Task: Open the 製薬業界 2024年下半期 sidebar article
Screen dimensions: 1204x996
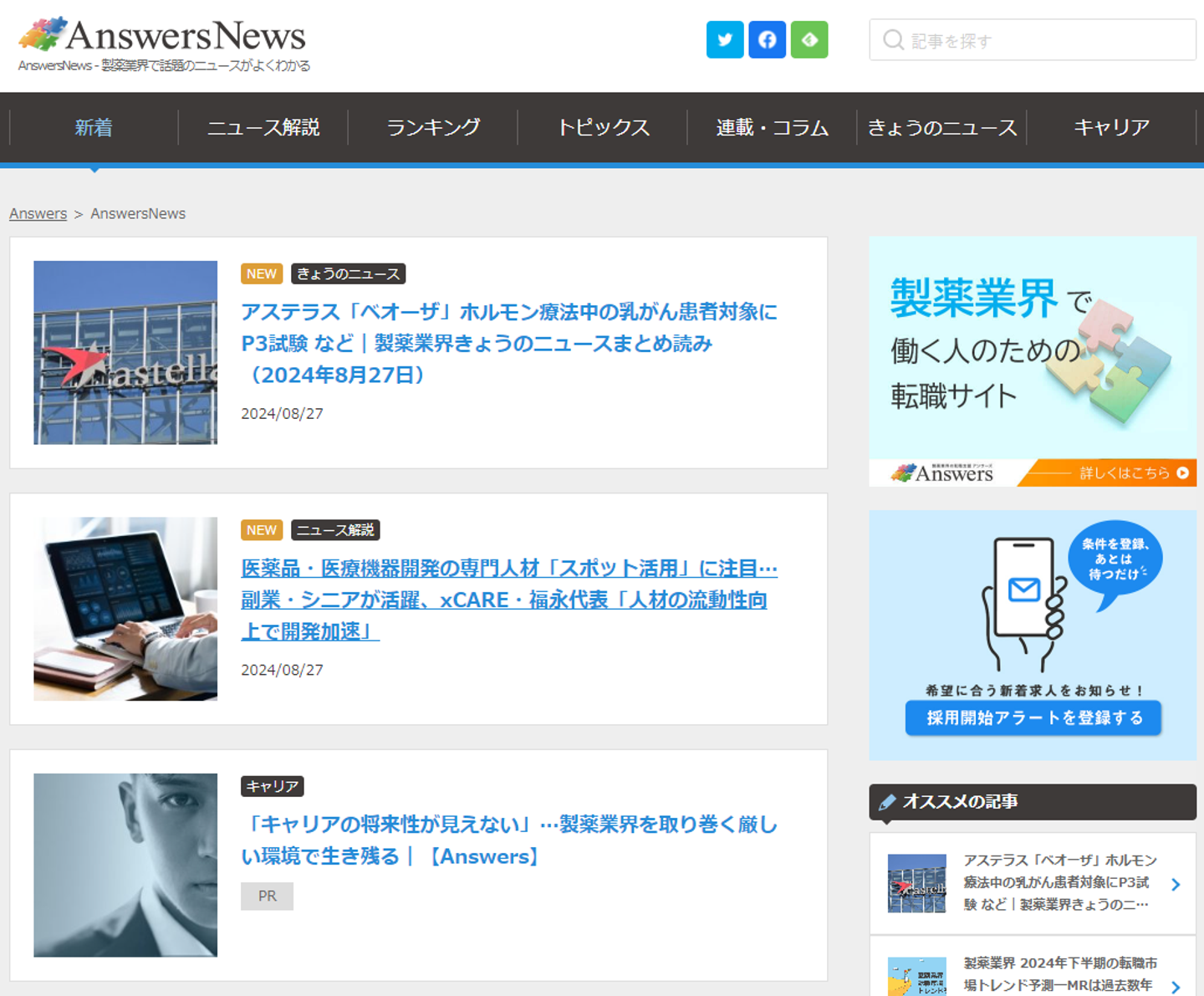Action: [1059, 974]
